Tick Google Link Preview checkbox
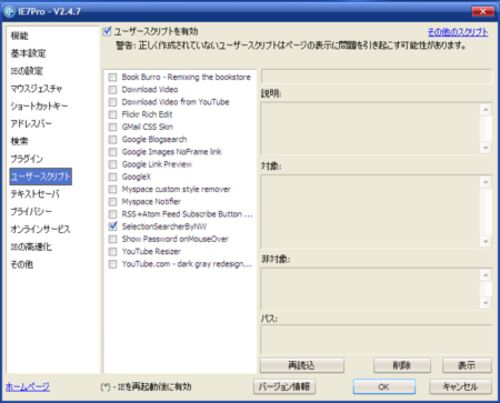Screen dimensions: 500x403 coord(113,164)
